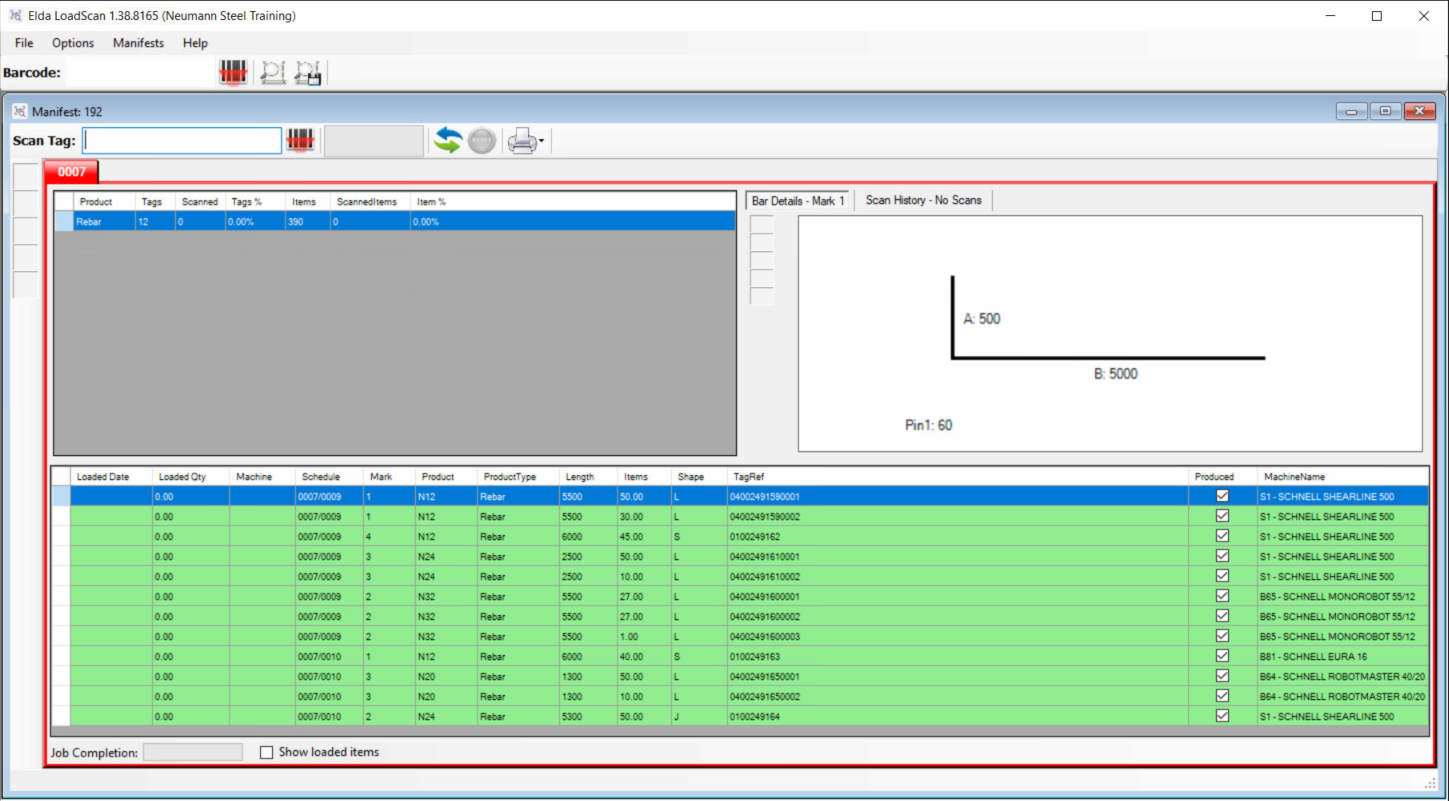
Task: Click the 40.00 items cell
Action: [x=644, y=657]
